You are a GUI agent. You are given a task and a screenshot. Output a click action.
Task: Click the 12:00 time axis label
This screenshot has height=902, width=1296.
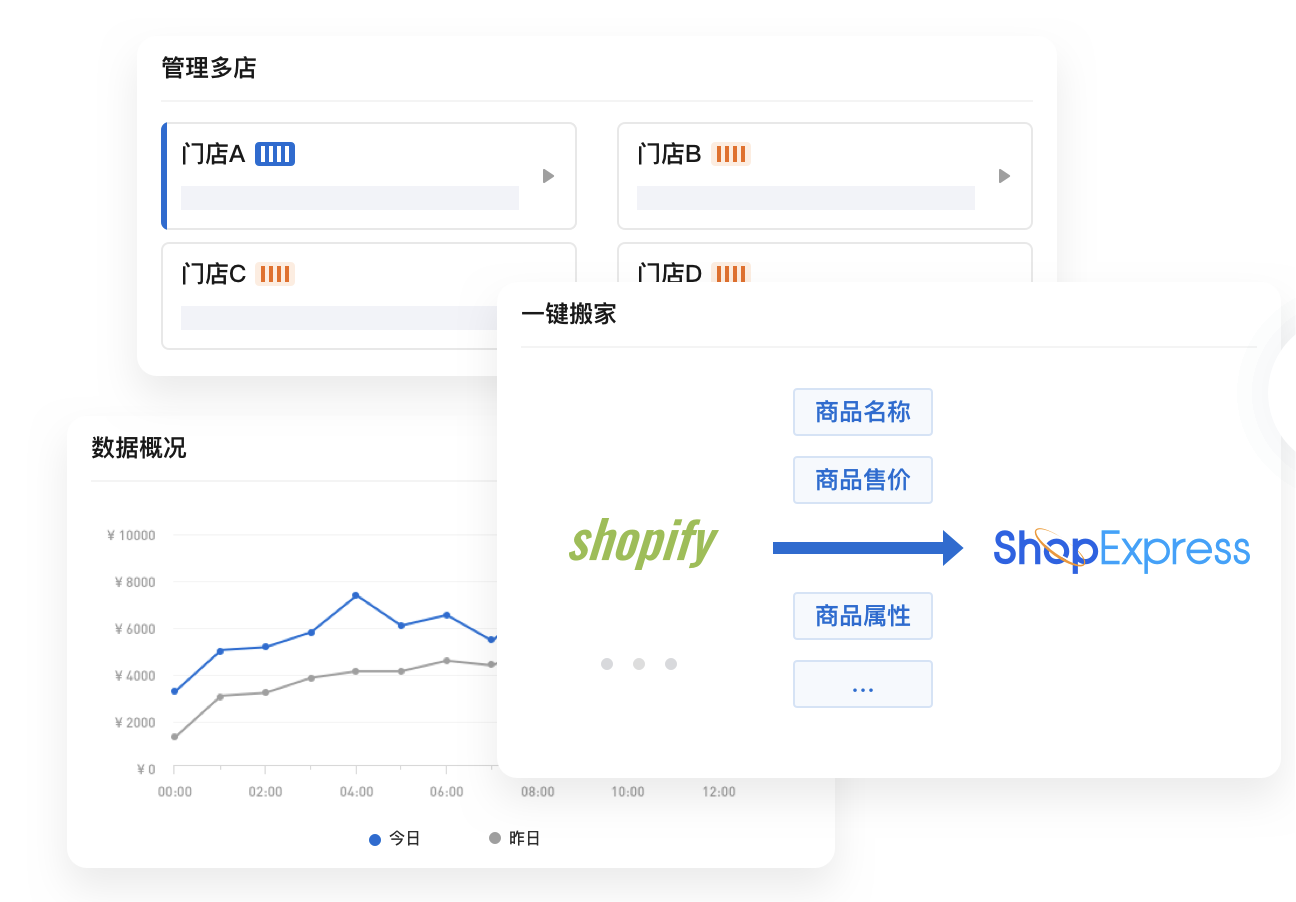coord(719,792)
